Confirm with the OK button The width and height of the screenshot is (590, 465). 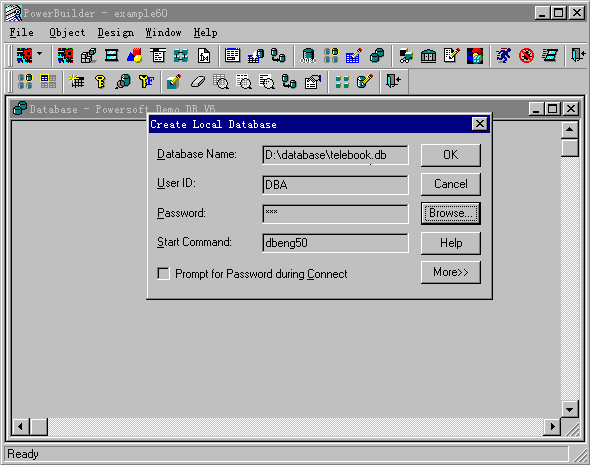click(x=450, y=155)
